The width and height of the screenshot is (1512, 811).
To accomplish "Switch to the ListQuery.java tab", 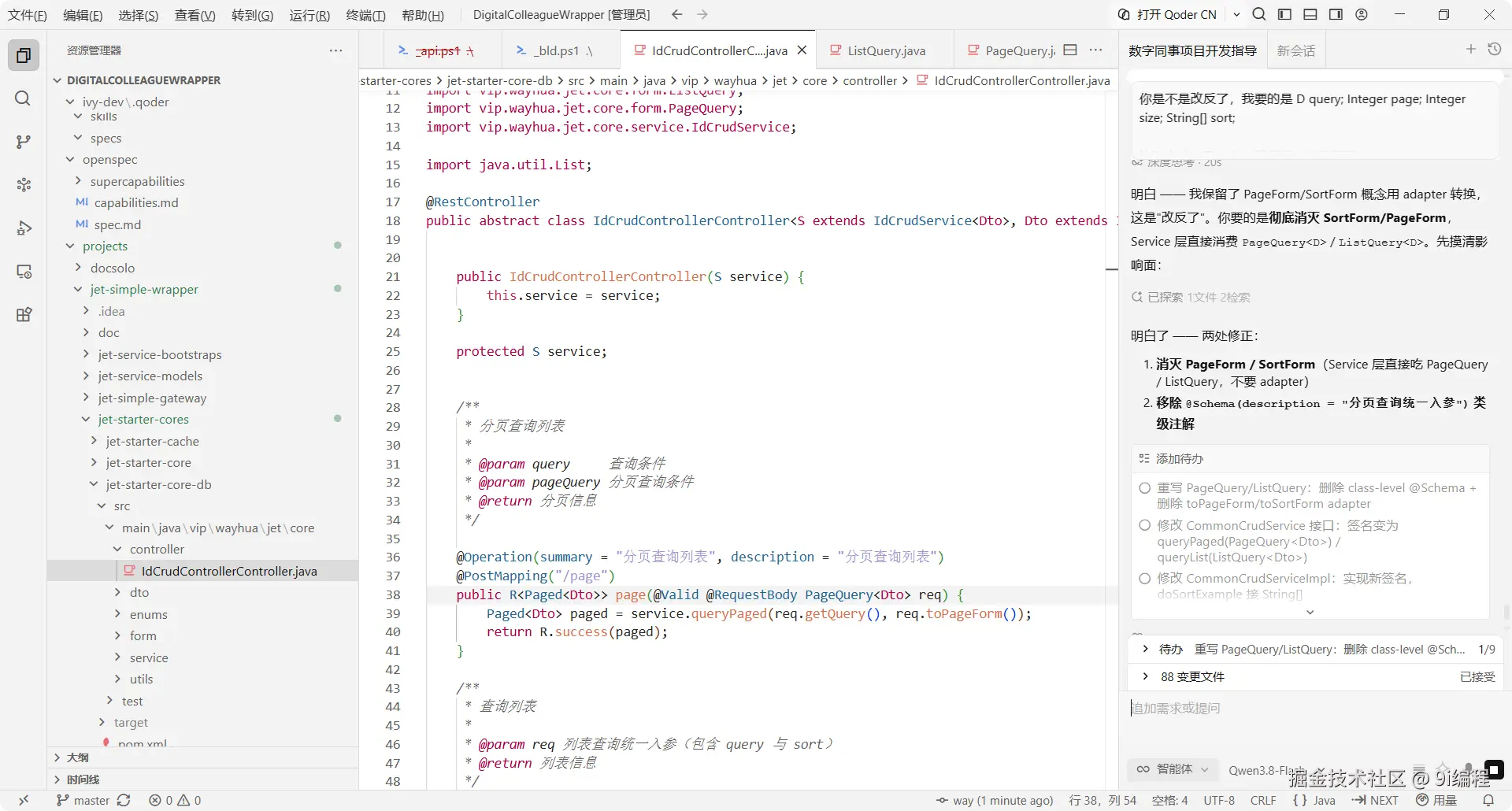I will pyautogui.click(x=885, y=50).
